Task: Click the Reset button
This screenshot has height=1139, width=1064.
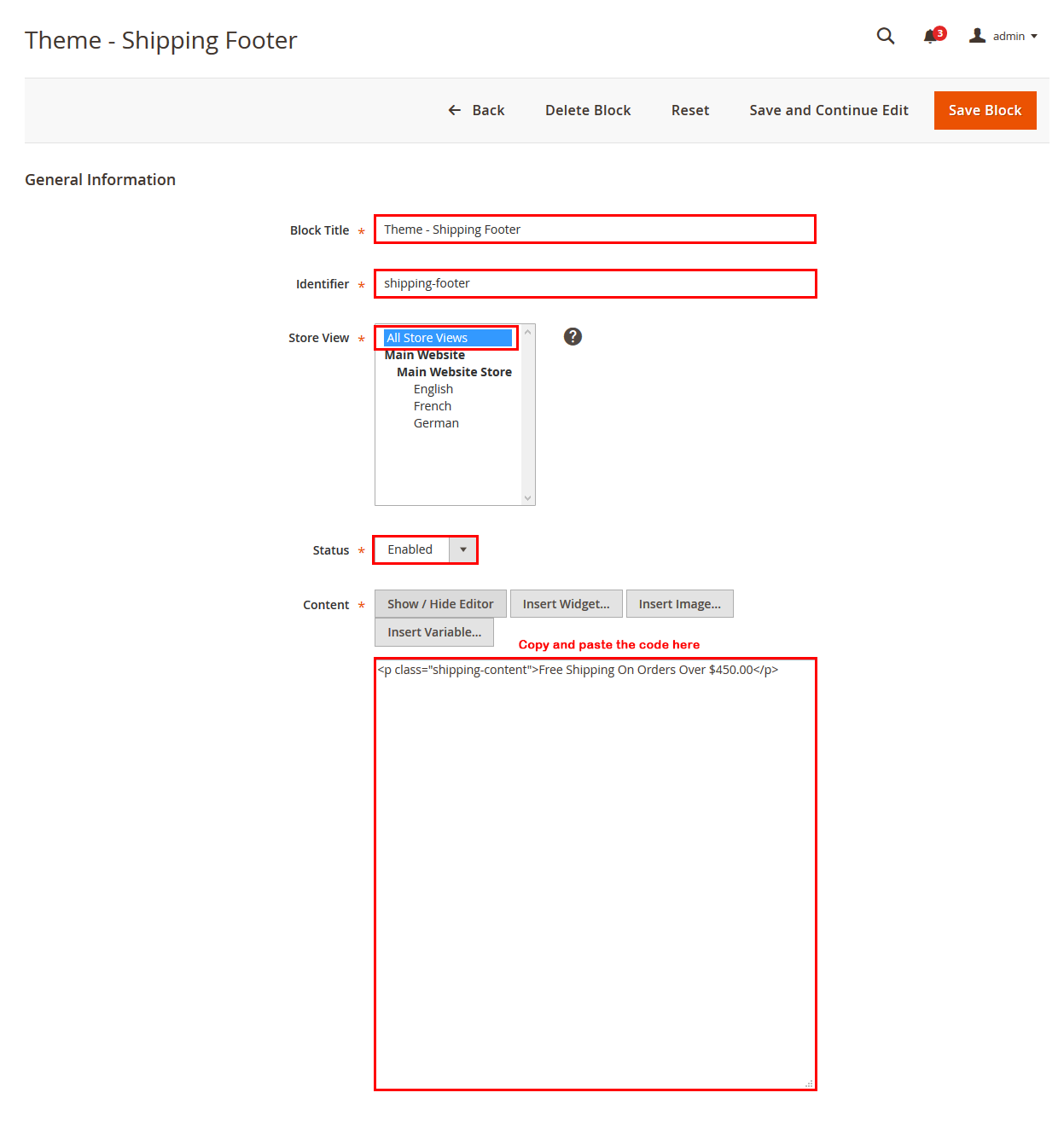Action: (x=690, y=110)
